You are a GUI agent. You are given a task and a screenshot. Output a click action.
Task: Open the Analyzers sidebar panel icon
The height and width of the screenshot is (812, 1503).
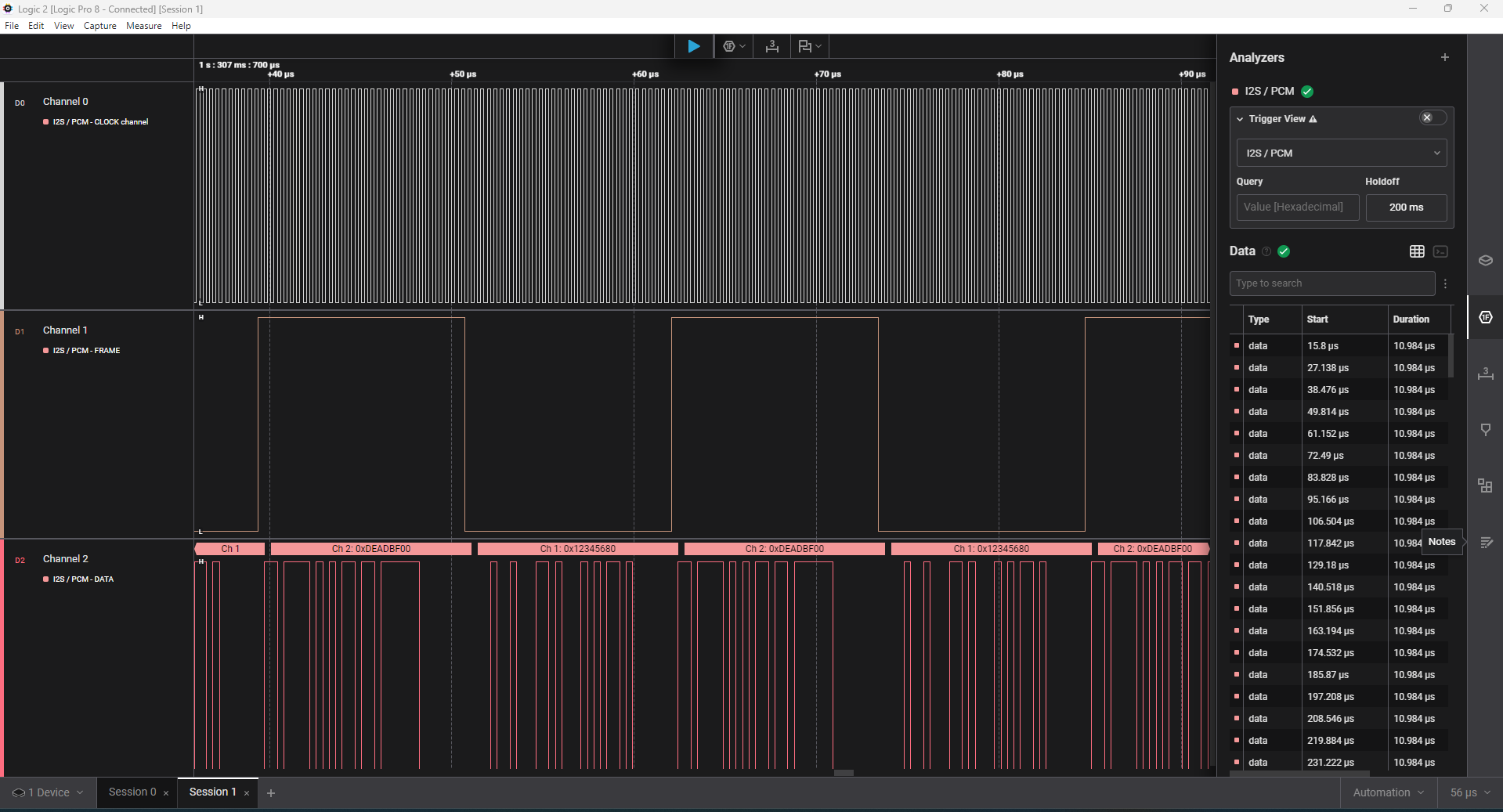pos(1485,317)
